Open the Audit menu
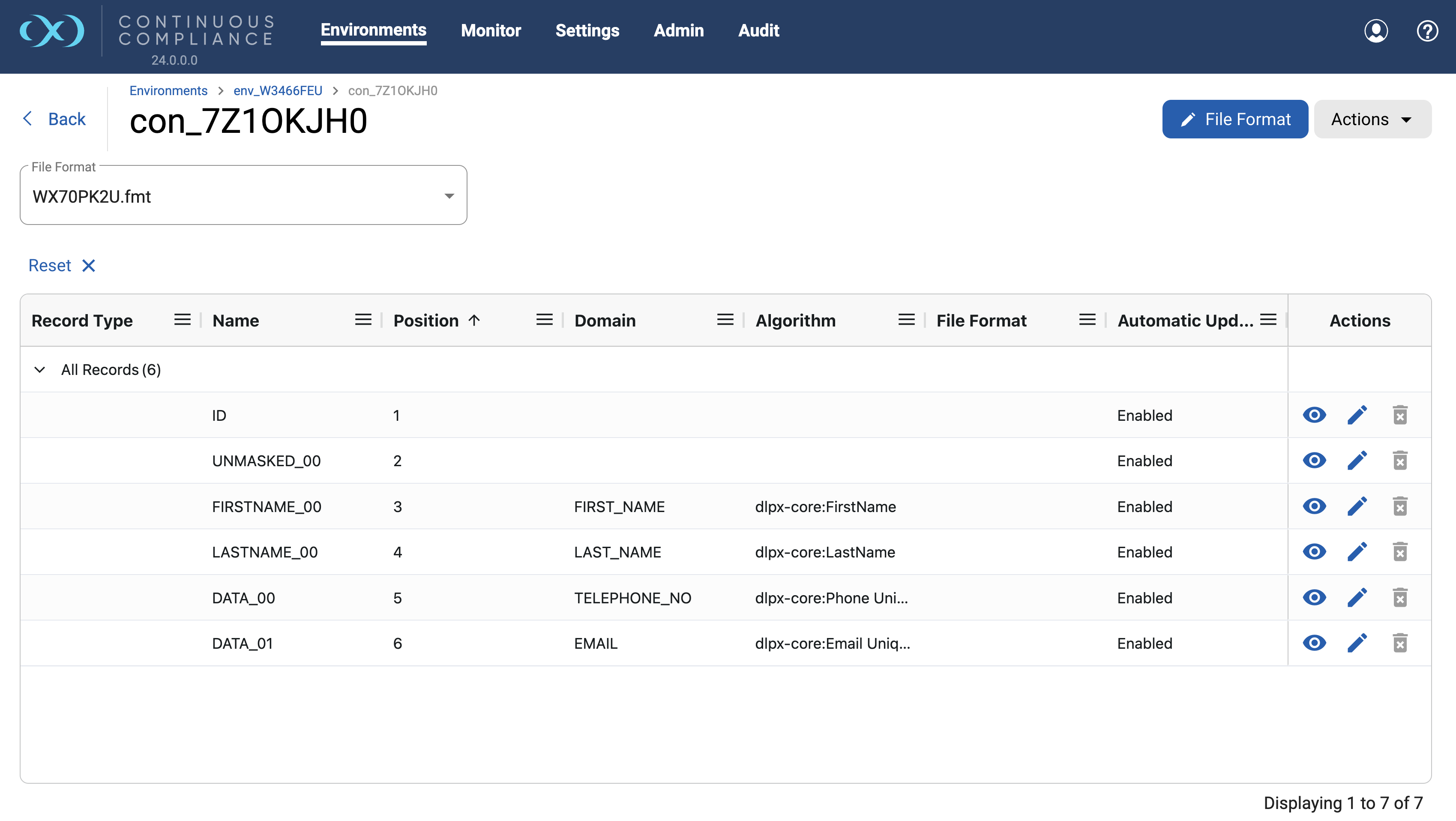The image size is (1456, 821). point(758,30)
